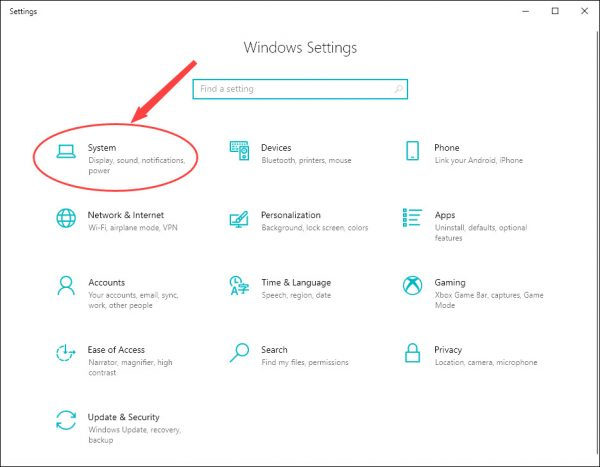The image size is (600, 467).
Task: Open the Devices settings title
Action: pos(276,148)
